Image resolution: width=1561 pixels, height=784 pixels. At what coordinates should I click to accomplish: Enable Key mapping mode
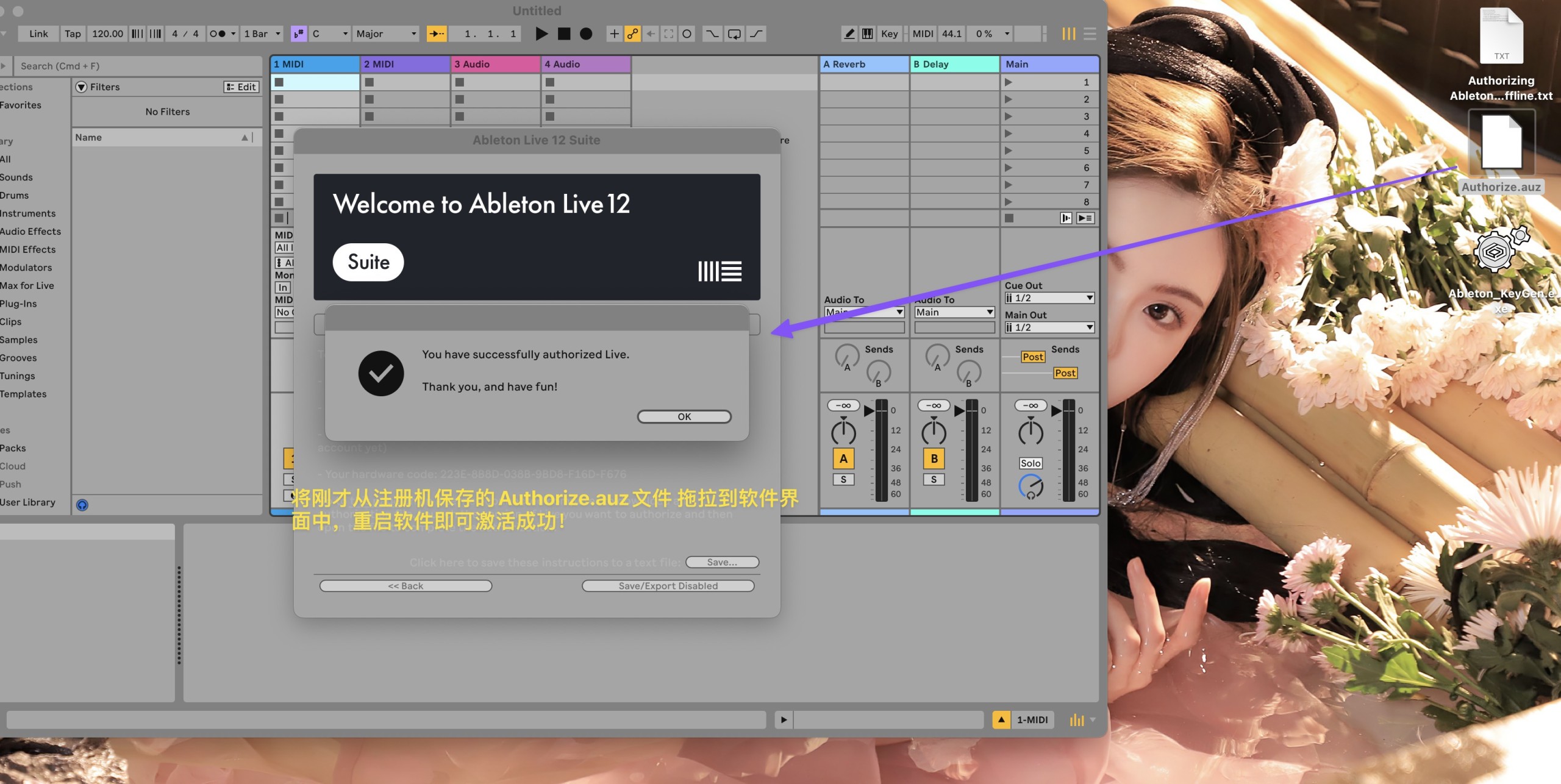[890, 34]
